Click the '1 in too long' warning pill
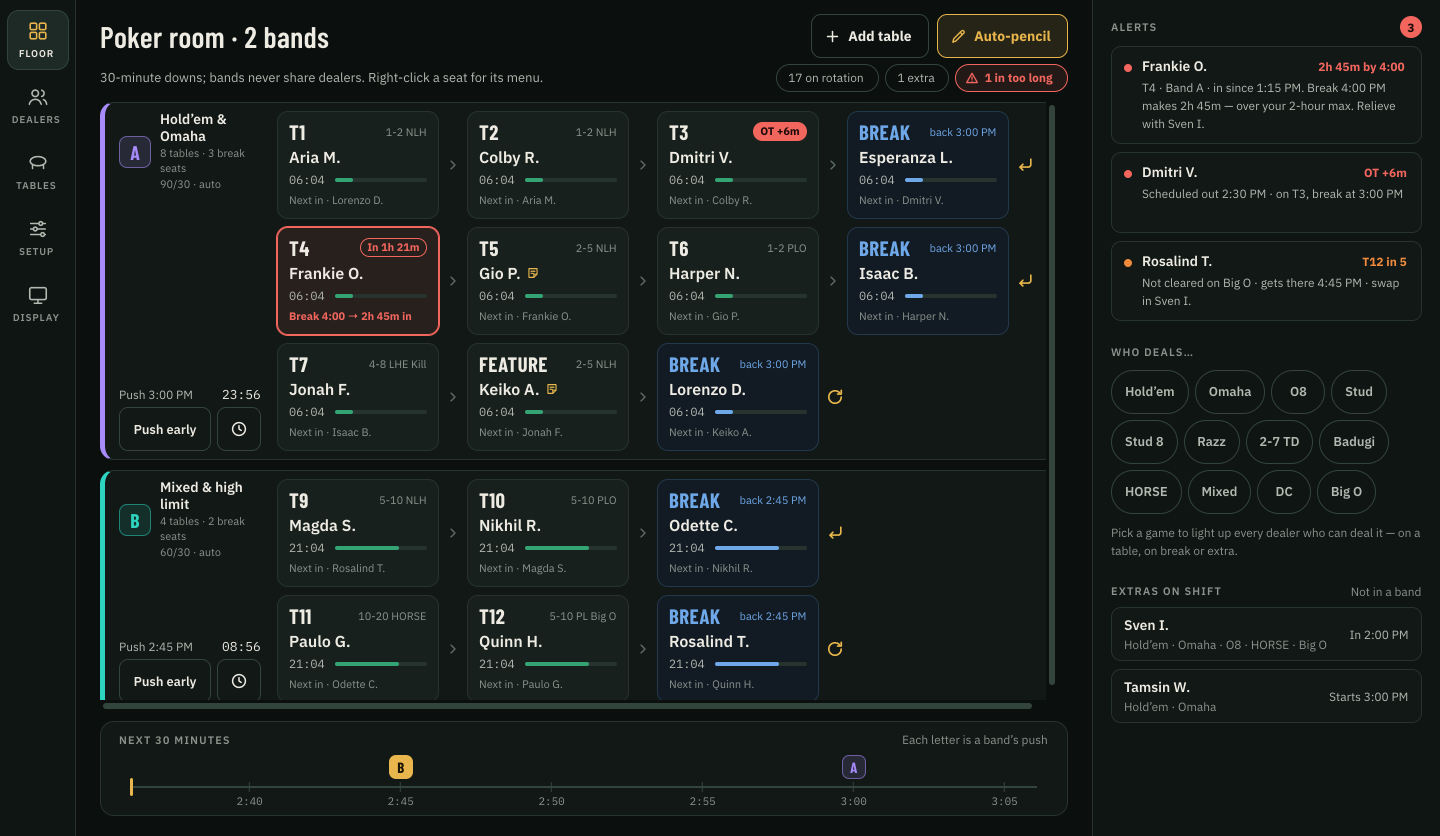 pyautogui.click(x=1011, y=78)
